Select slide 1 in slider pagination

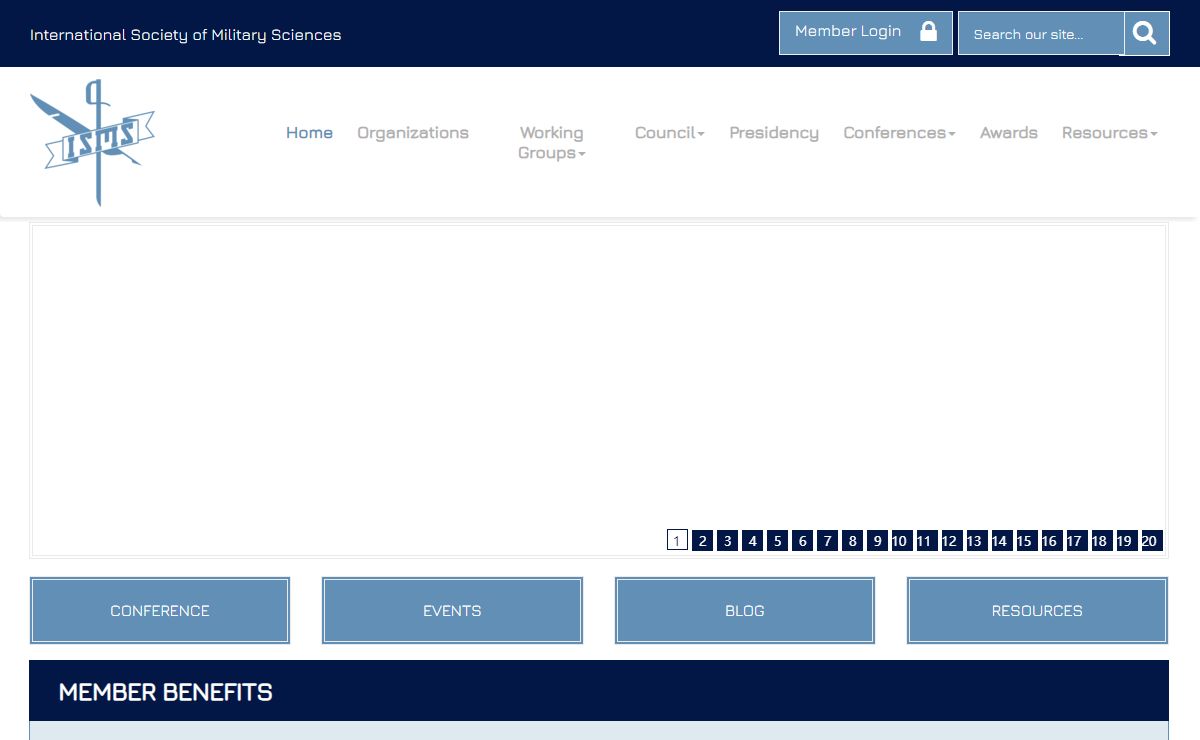pyautogui.click(x=677, y=540)
